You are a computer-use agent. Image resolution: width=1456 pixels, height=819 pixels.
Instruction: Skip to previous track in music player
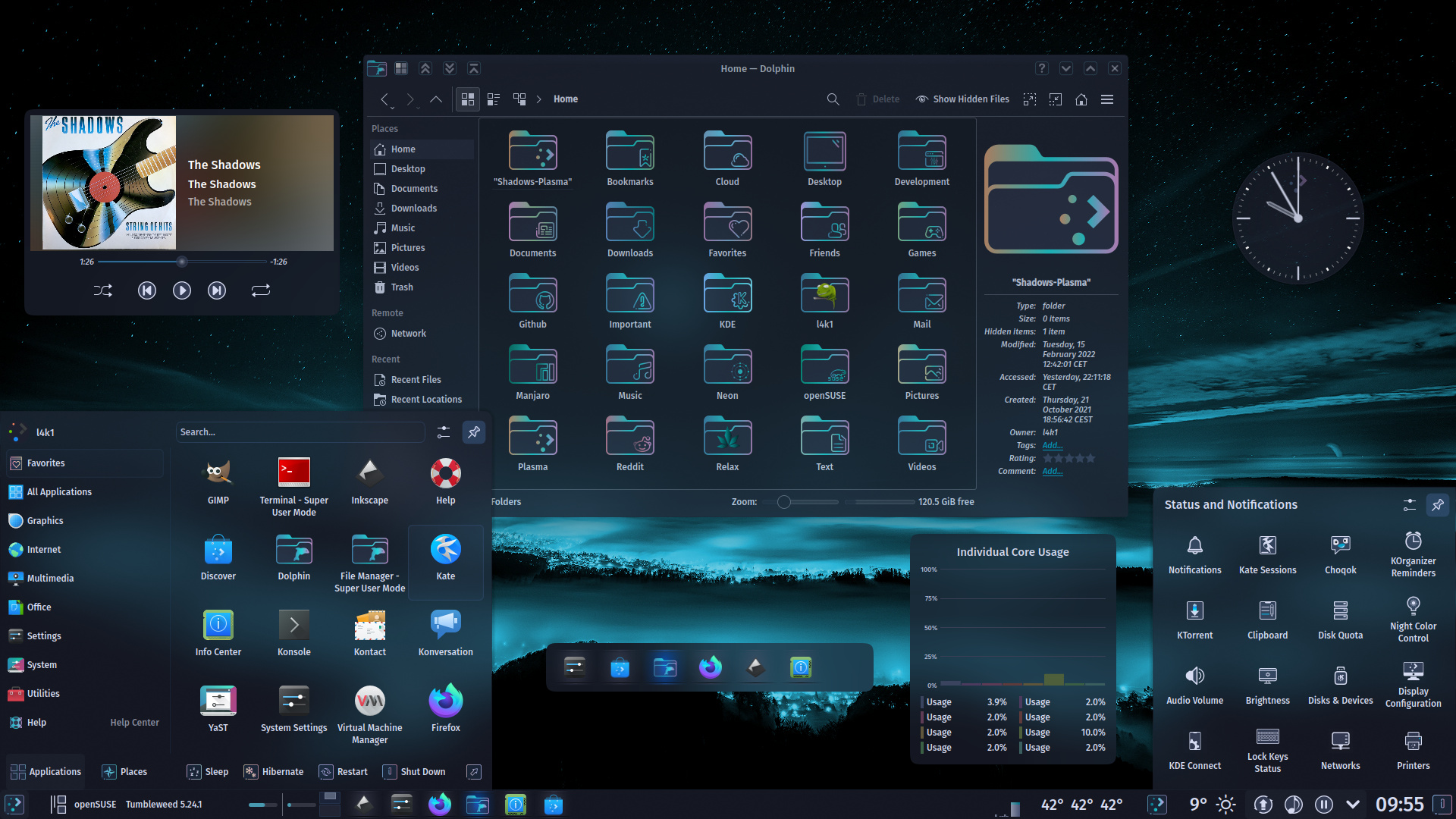click(x=147, y=290)
